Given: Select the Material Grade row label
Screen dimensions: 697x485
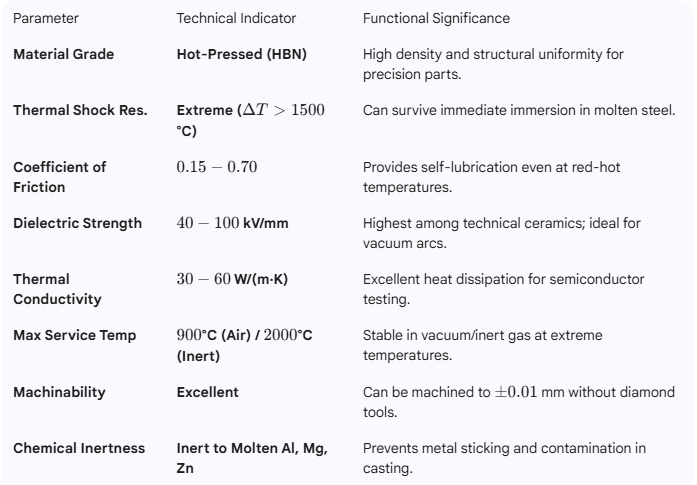Looking at the screenshot, I should (63, 54).
